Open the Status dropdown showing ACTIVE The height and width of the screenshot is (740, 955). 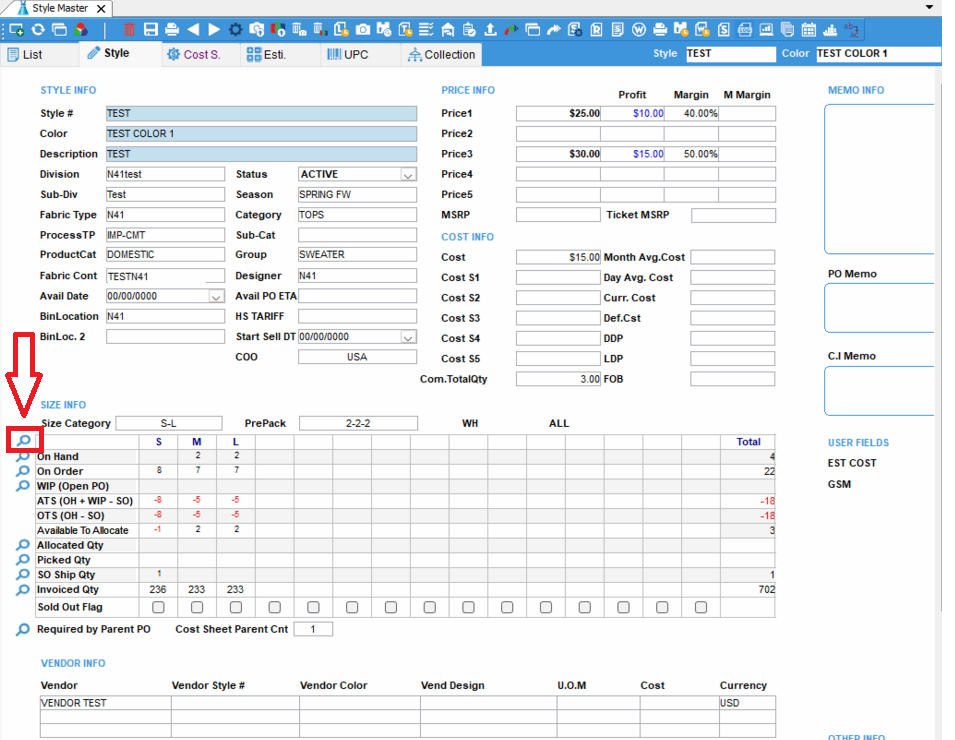pyautogui.click(x=407, y=175)
